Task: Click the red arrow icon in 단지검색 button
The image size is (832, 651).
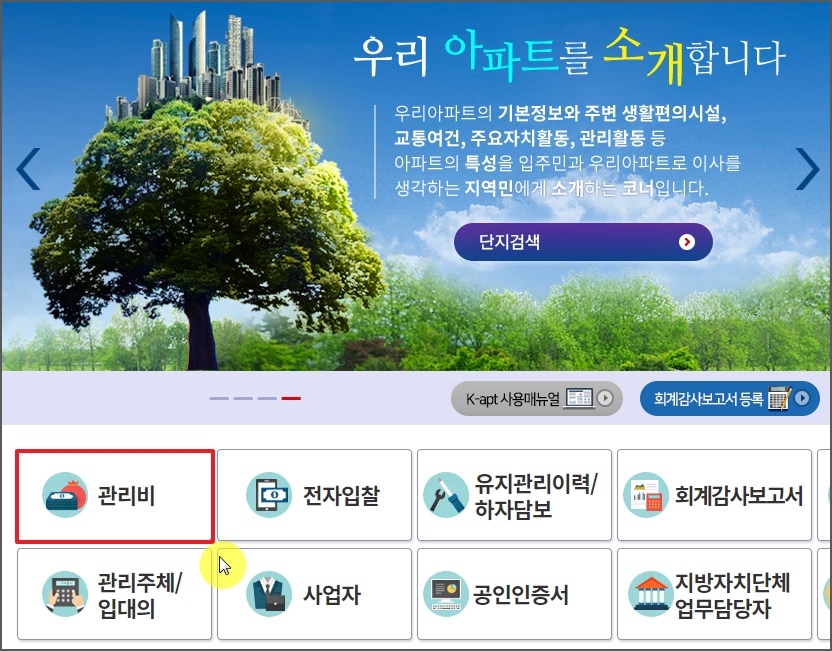Action: [x=687, y=242]
